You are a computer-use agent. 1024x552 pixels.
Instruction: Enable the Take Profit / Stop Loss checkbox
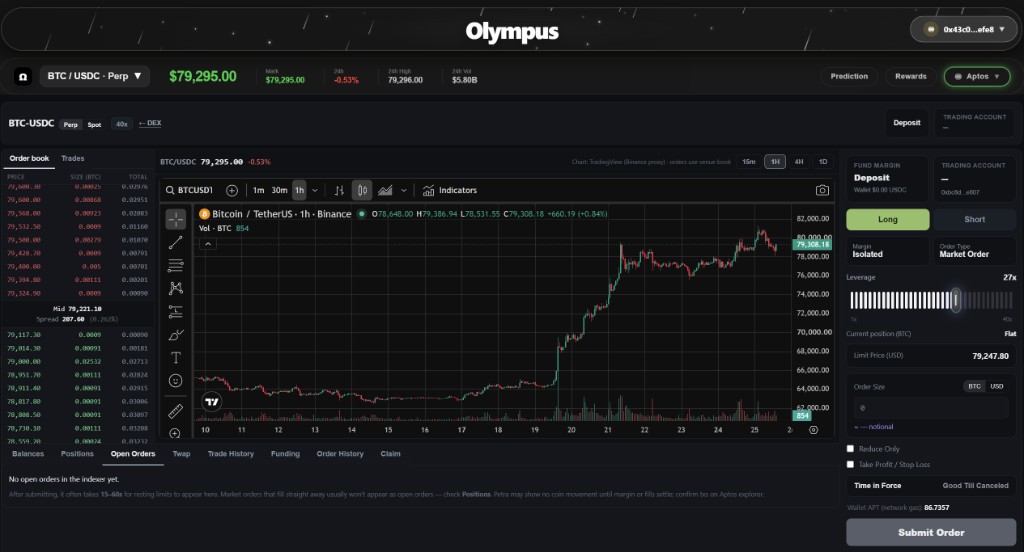850,464
